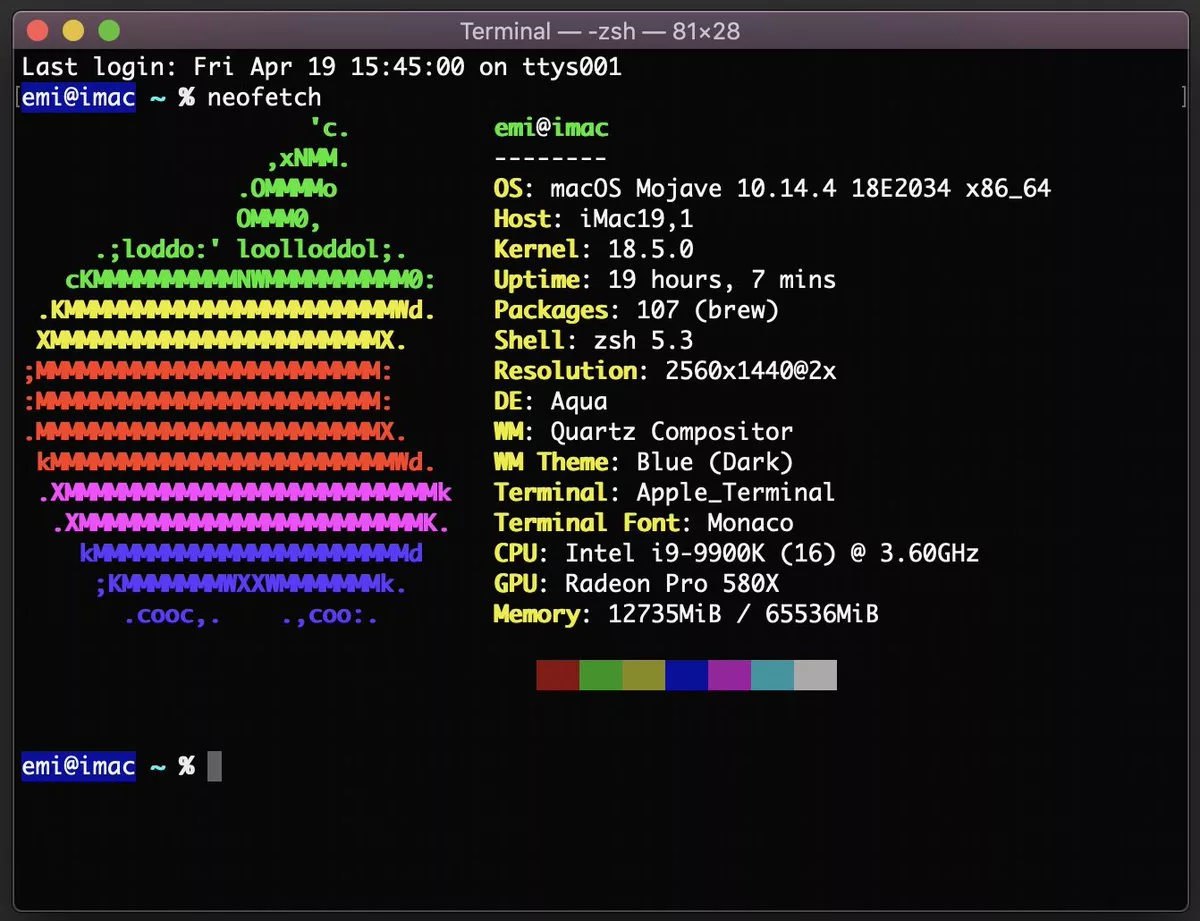Image resolution: width=1200 pixels, height=921 pixels.
Task: Click the DE value 'Aqua'
Action: point(579,401)
